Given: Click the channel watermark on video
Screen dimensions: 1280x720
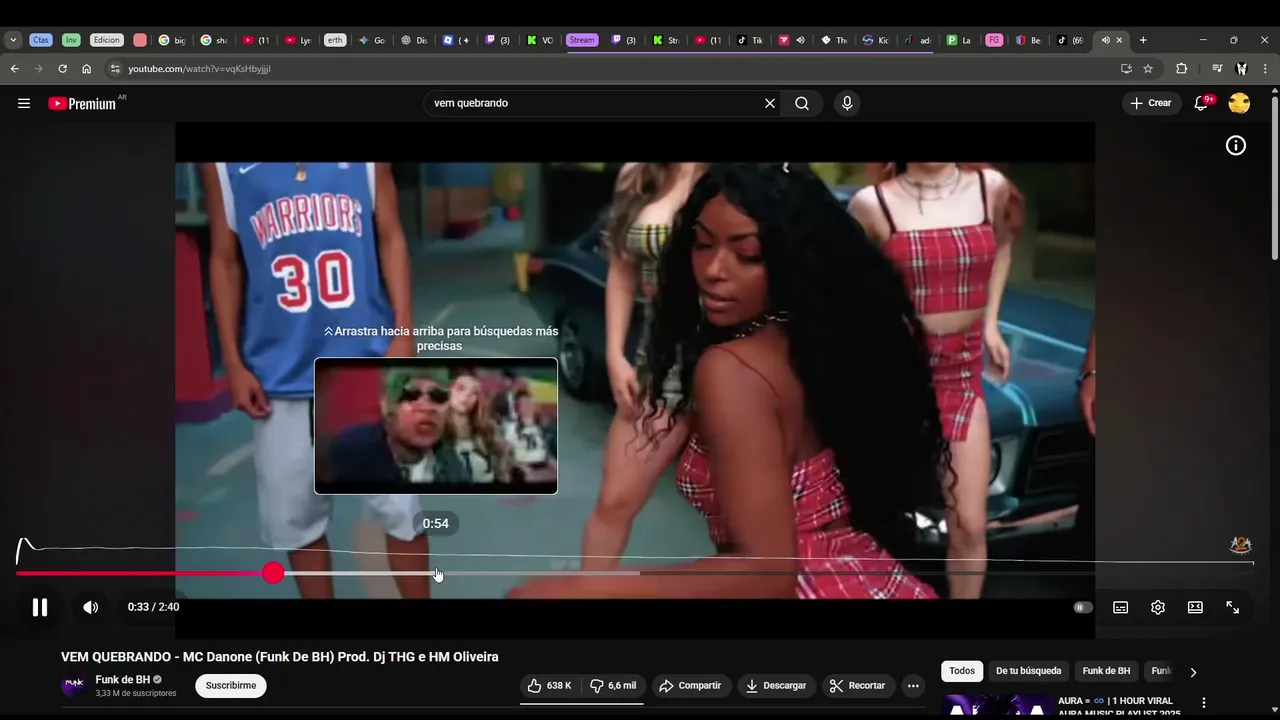Looking at the screenshot, I should [x=1240, y=545].
